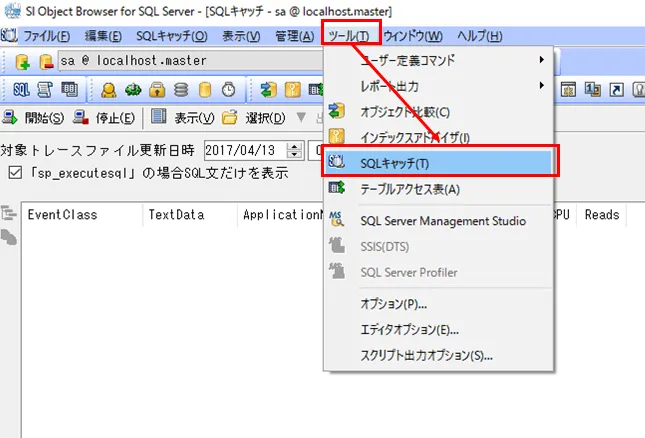Screen dimensions: 645x438
Task: Click the tree view icon left of EventClass
Action: tap(9, 213)
